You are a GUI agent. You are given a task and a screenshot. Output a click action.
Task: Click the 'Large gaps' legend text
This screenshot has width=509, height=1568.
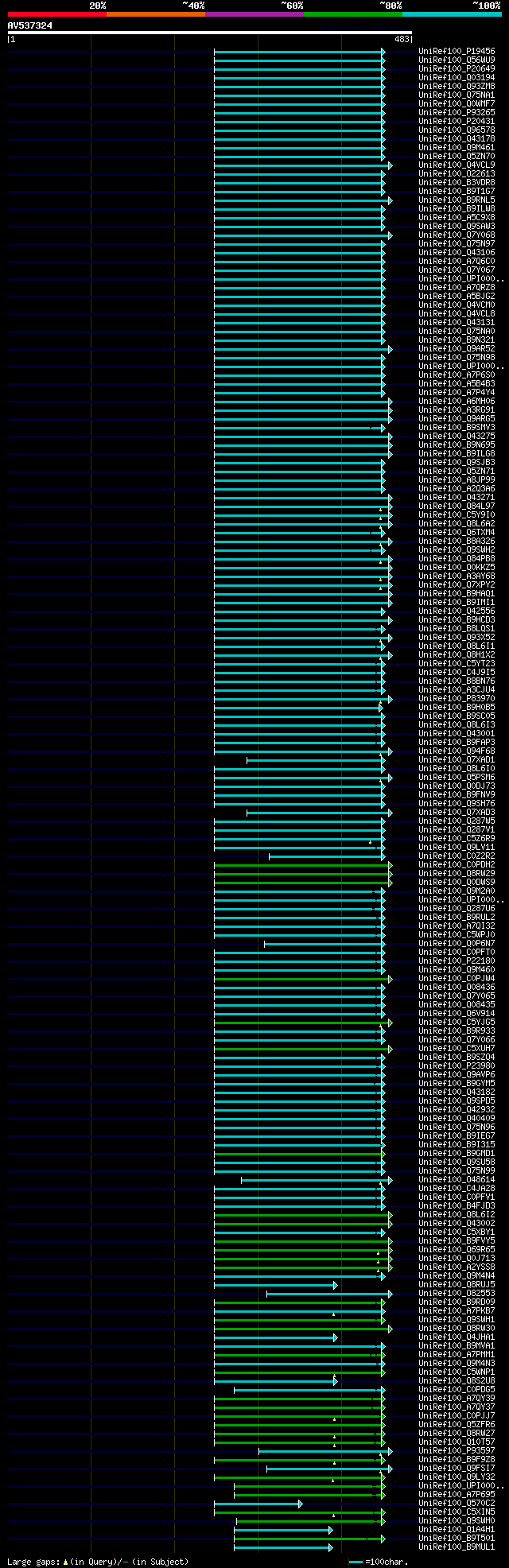coord(34,1562)
